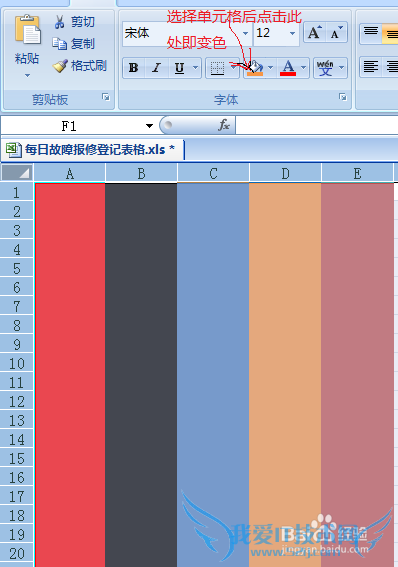Image resolution: width=398 pixels, height=567 pixels.
Task: Select row 1 header
Action: coord(17,192)
